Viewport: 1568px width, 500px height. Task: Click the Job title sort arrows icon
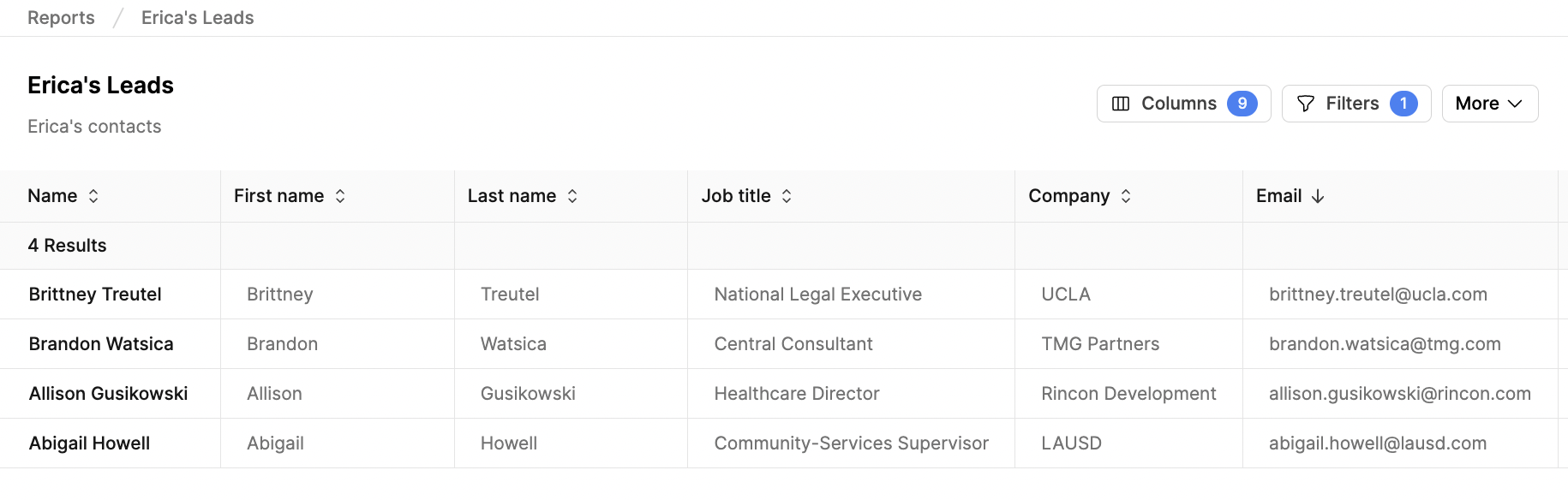tap(787, 196)
